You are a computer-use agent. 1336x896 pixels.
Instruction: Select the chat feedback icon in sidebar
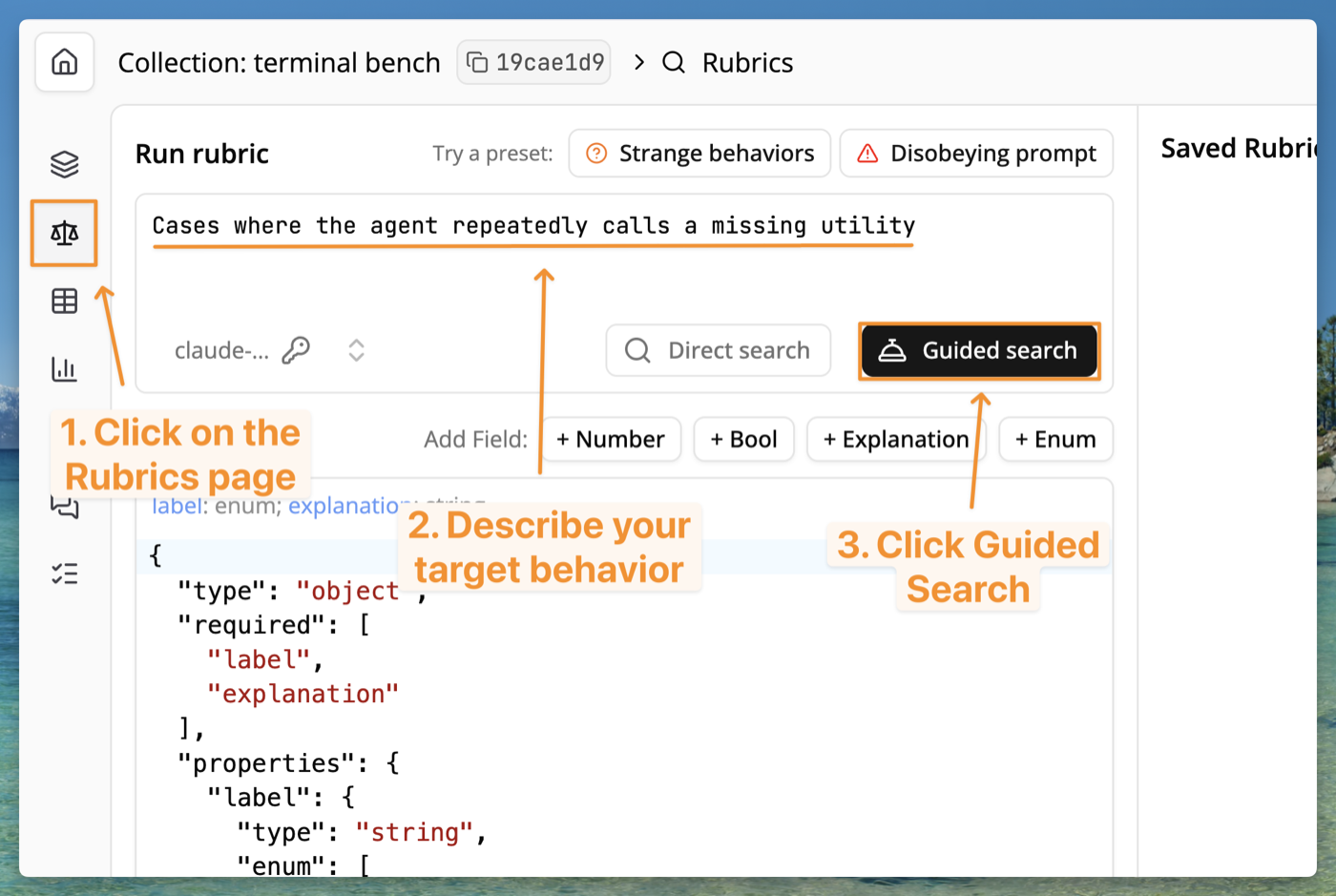pyautogui.click(x=64, y=507)
